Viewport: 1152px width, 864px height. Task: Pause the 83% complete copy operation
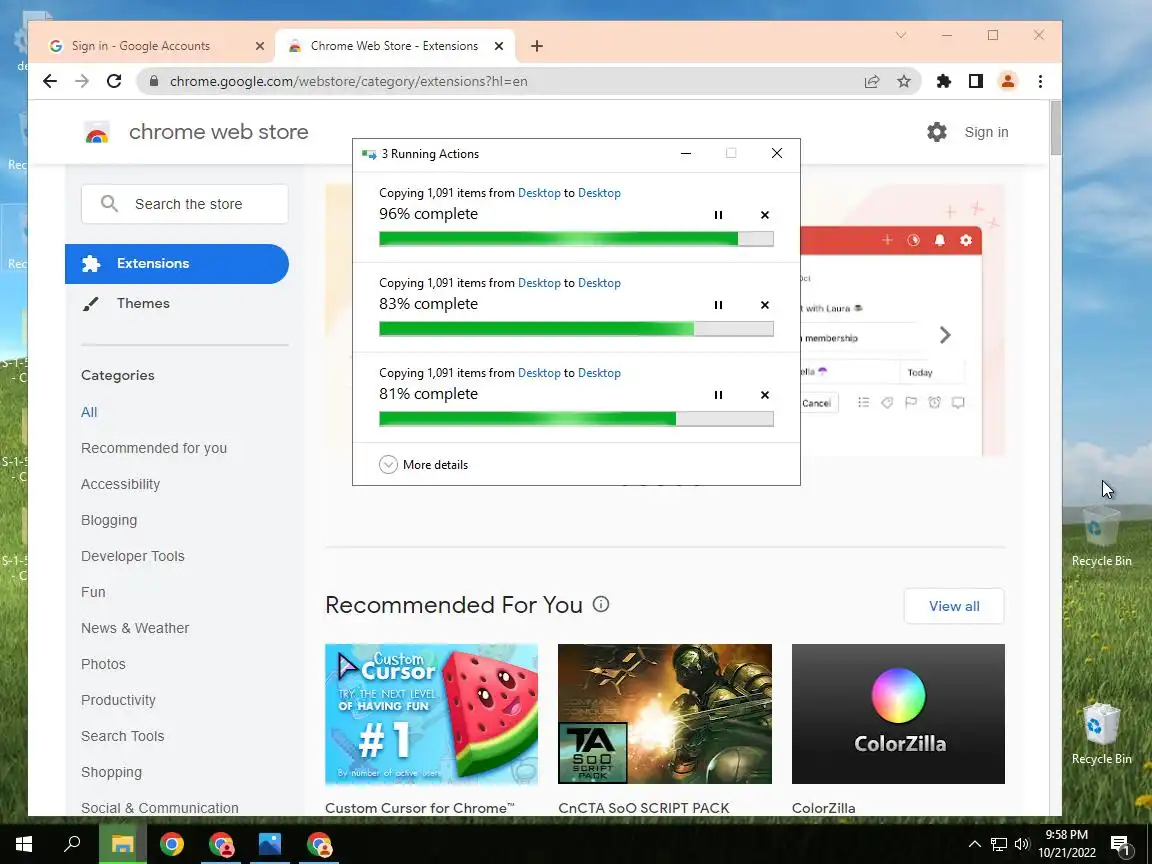pos(719,305)
